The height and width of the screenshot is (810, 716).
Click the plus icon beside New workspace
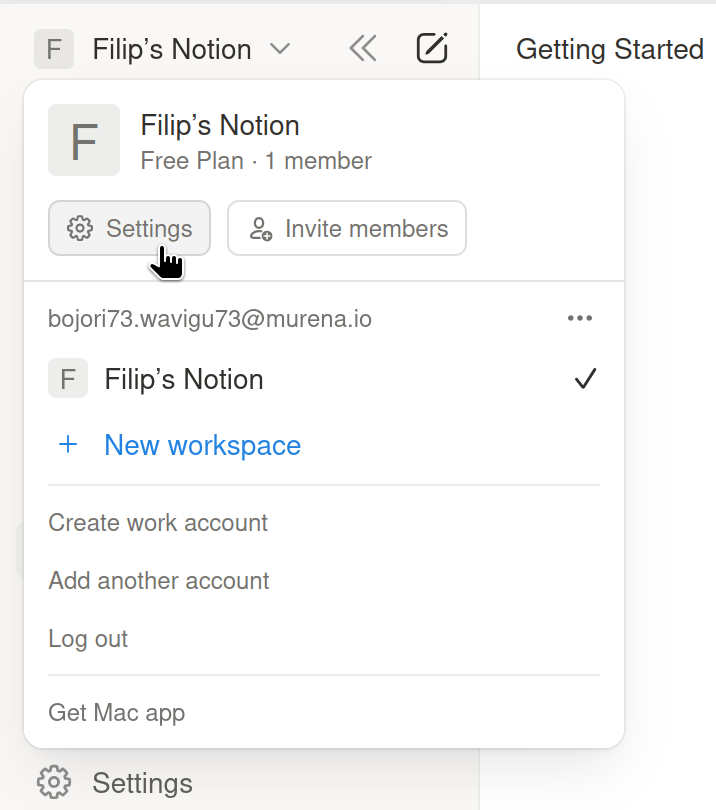click(68, 445)
